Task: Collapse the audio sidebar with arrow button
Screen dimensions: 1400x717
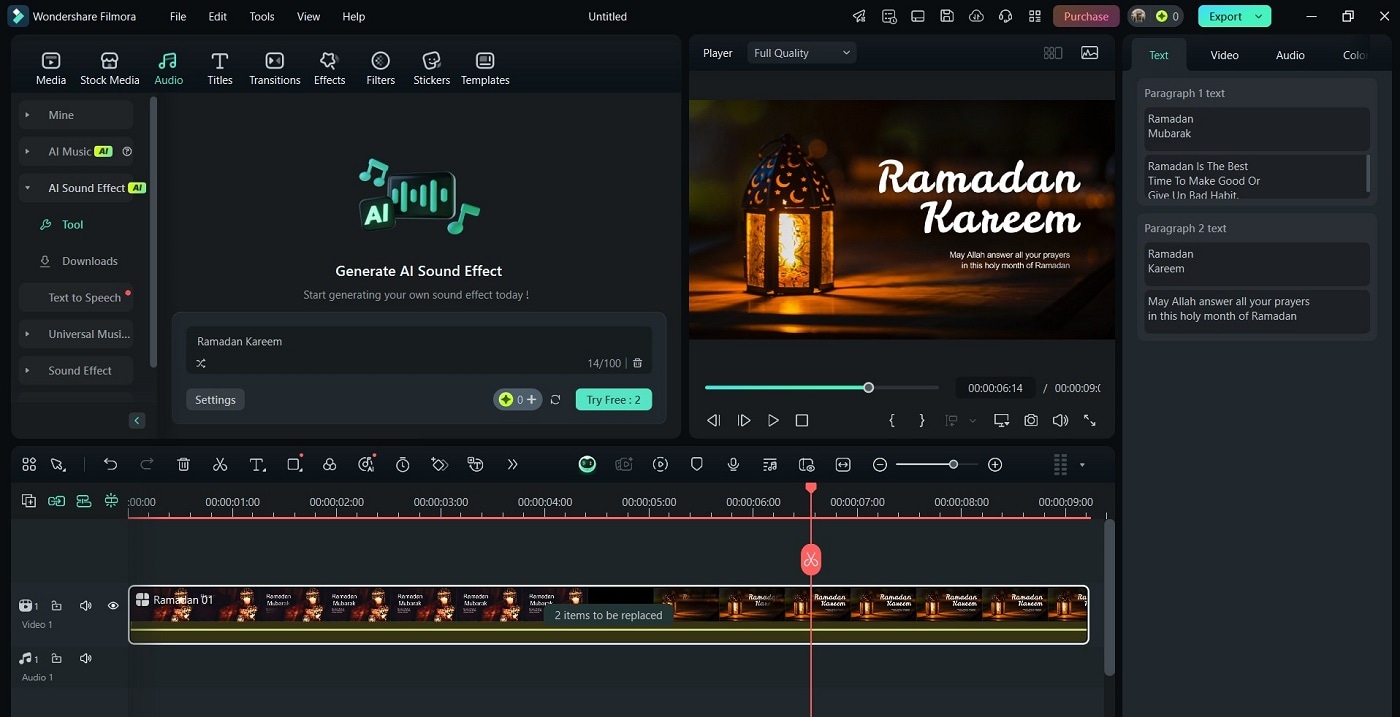Action: point(137,421)
